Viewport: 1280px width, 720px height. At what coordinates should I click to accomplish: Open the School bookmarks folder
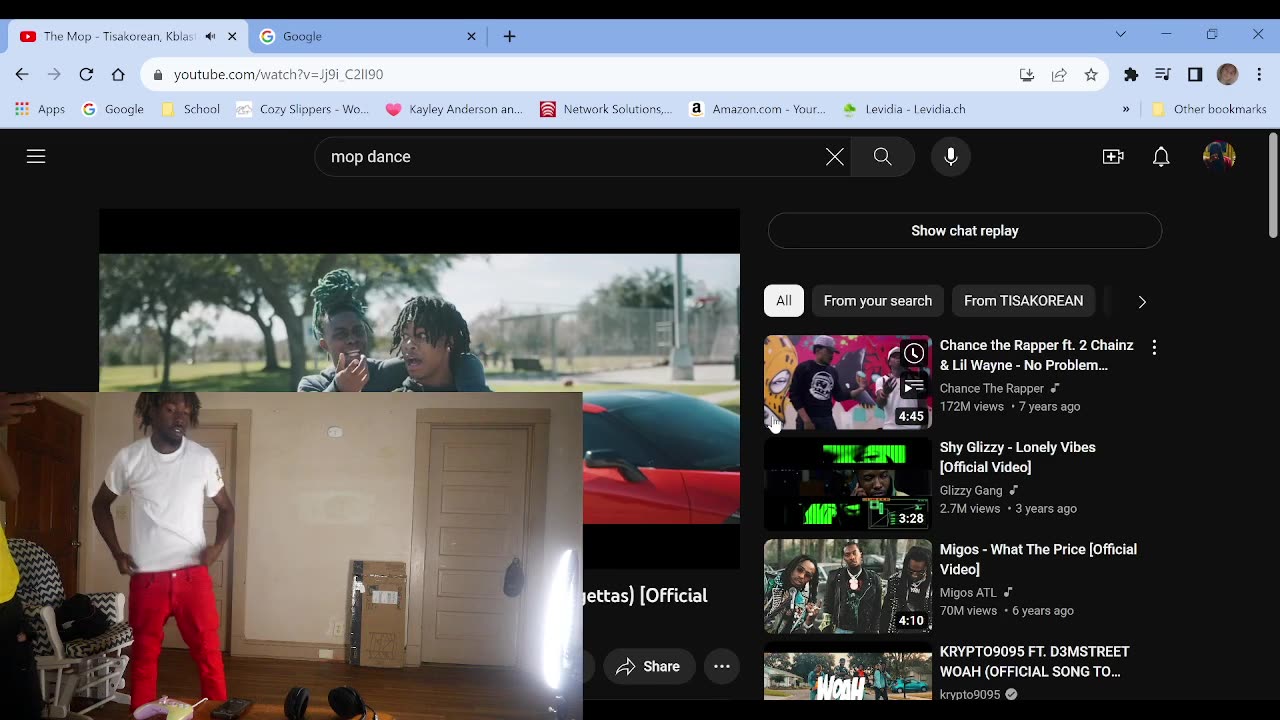[190, 109]
